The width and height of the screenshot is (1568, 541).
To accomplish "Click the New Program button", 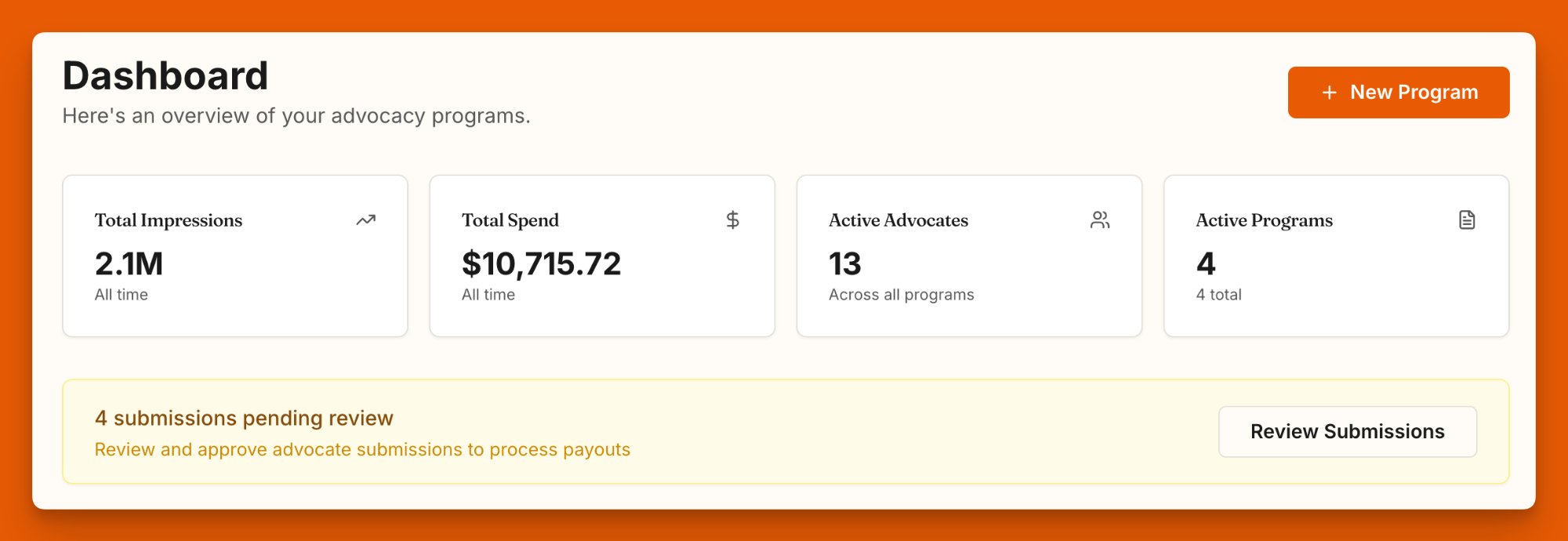I will coord(1398,92).
